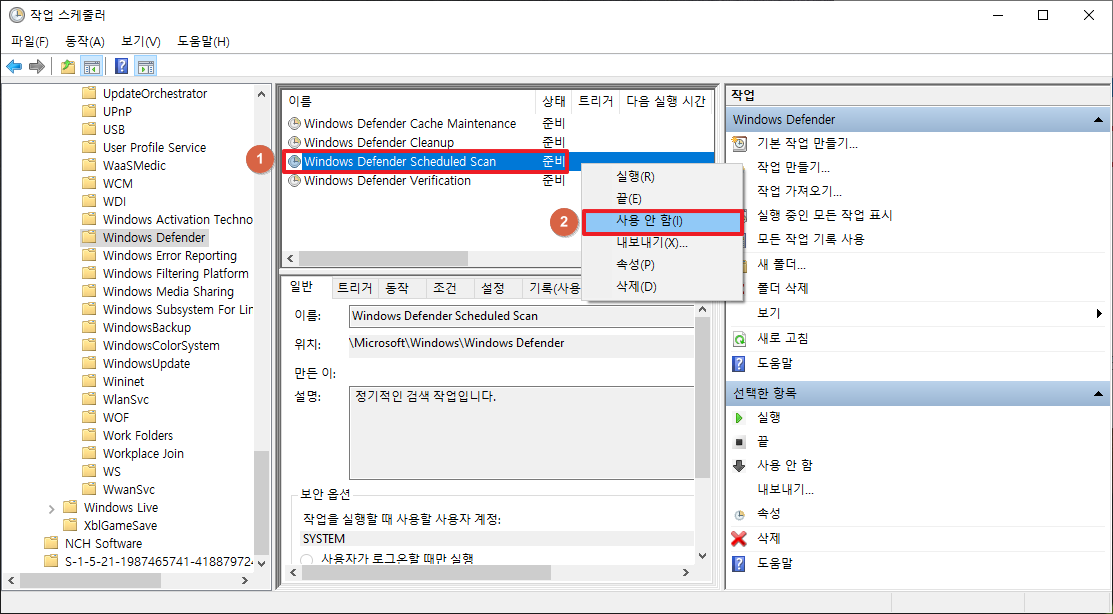Open Help using the question mark toolbar icon
The image size is (1113, 614).
pyautogui.click(x=121, y=66)
